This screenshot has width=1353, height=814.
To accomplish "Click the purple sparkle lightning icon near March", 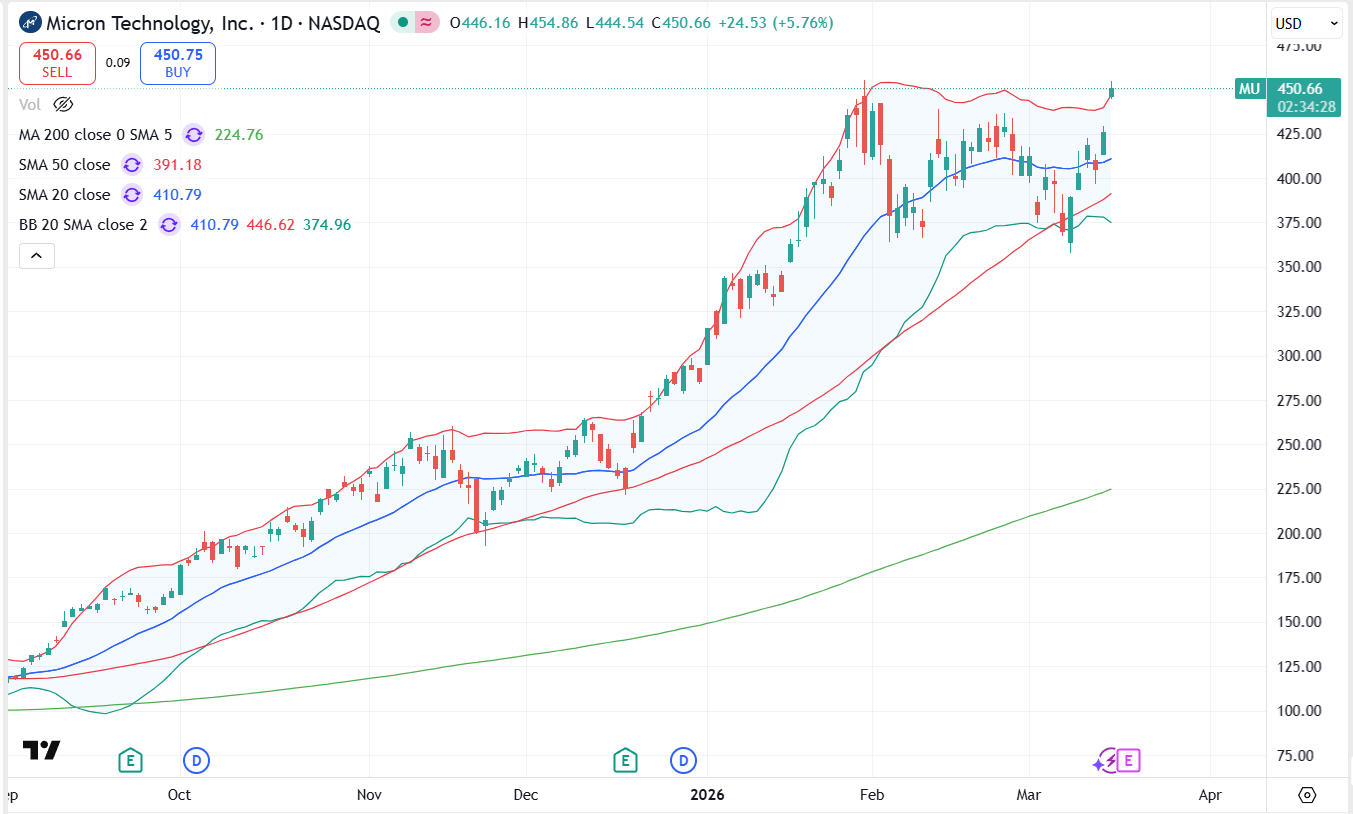I will tap(1105, 762).
